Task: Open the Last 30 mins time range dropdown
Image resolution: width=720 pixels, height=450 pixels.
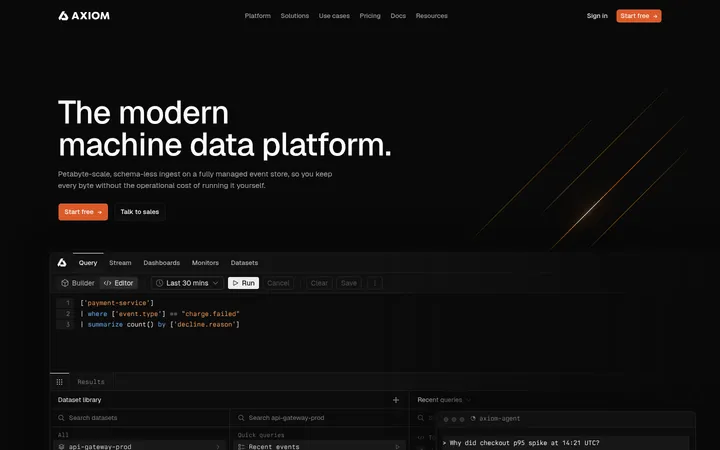Action: (187, 283)
